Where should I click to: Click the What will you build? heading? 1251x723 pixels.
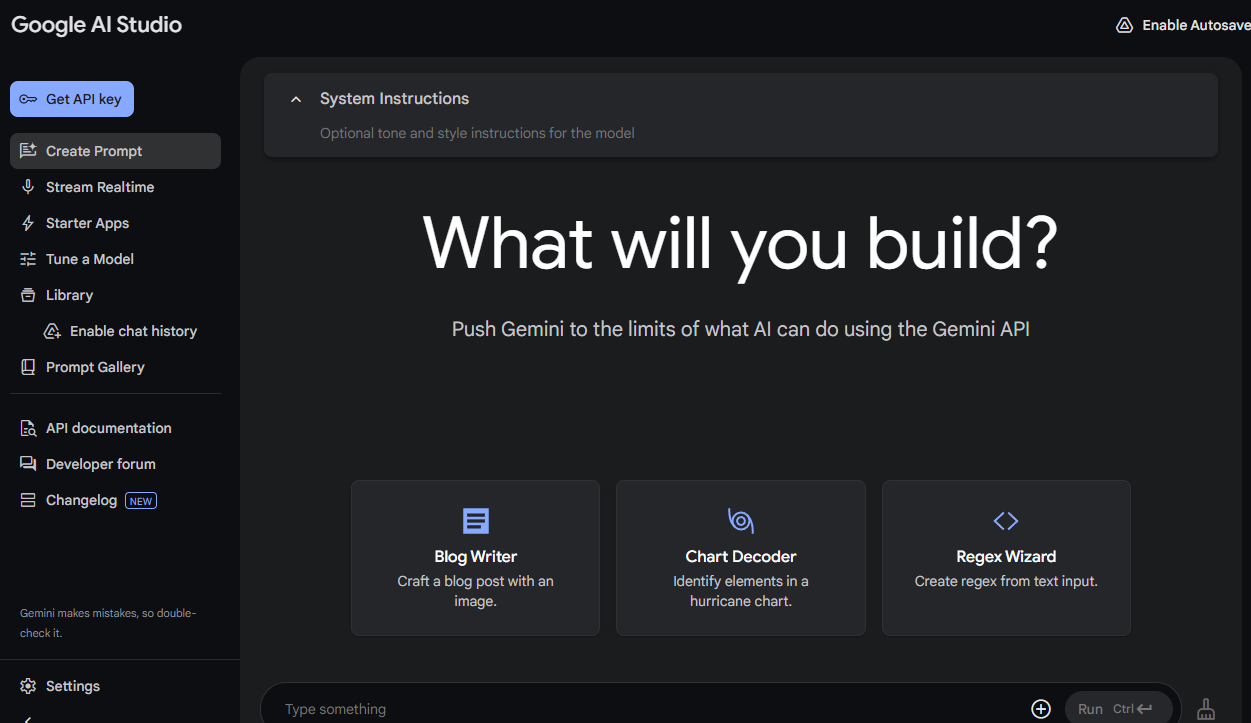click(x=740, y=243)
